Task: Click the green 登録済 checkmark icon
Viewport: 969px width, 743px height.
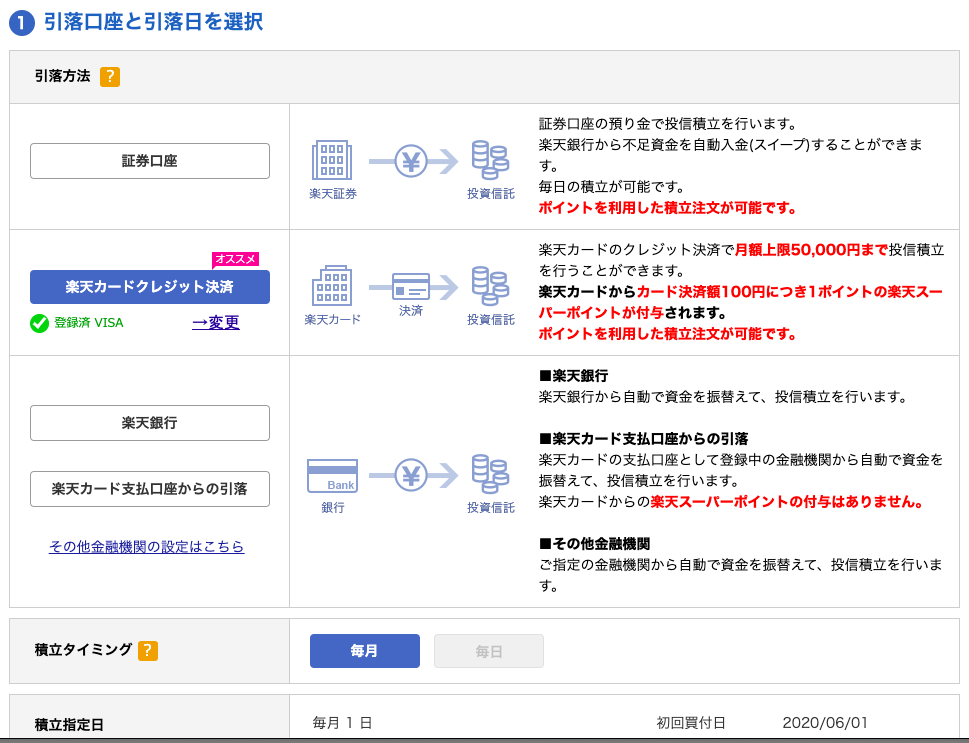Action: [x=40, y=323]
